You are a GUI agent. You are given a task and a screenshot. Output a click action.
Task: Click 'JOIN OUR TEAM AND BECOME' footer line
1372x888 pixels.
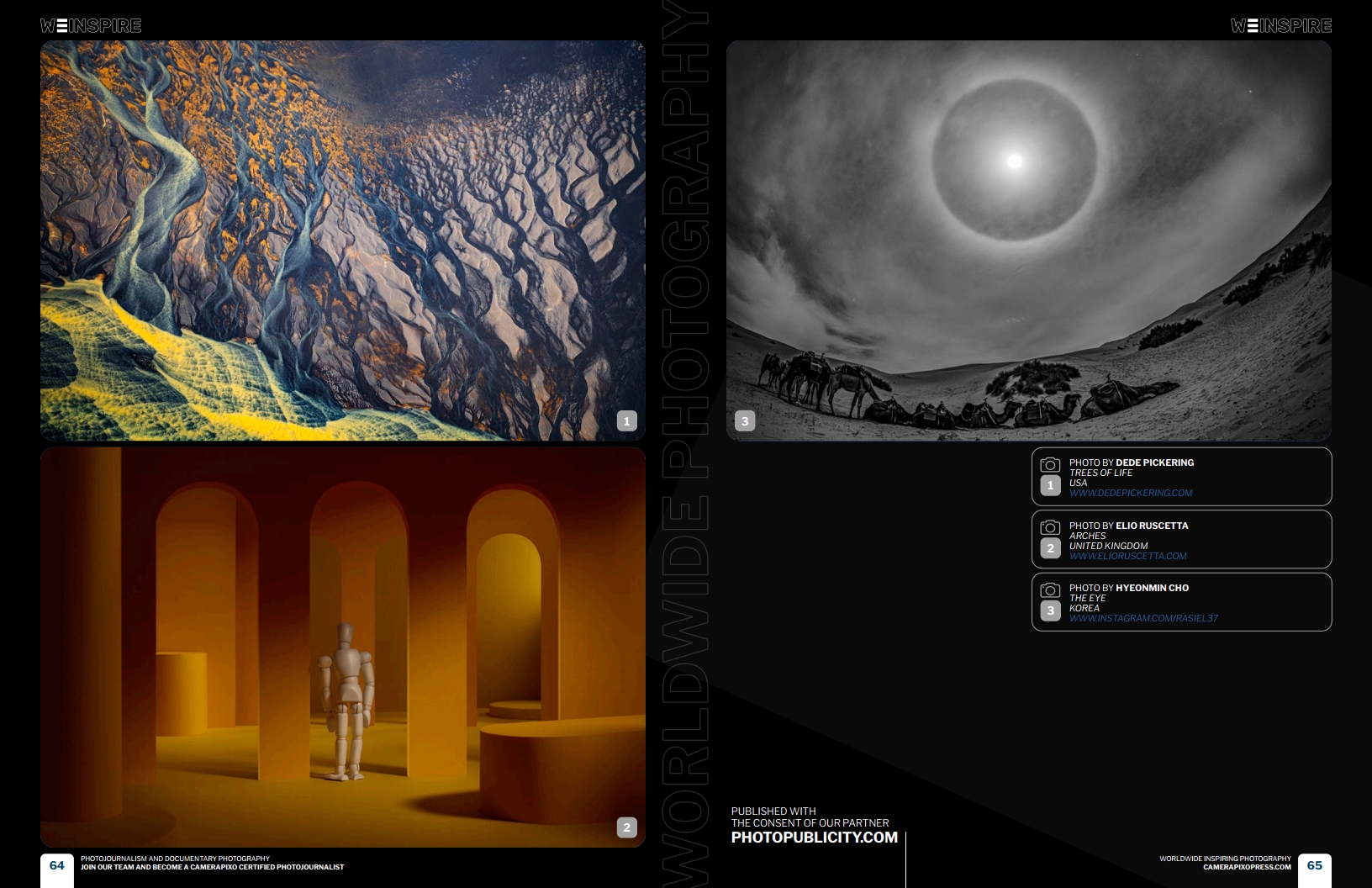coord(212,867)
